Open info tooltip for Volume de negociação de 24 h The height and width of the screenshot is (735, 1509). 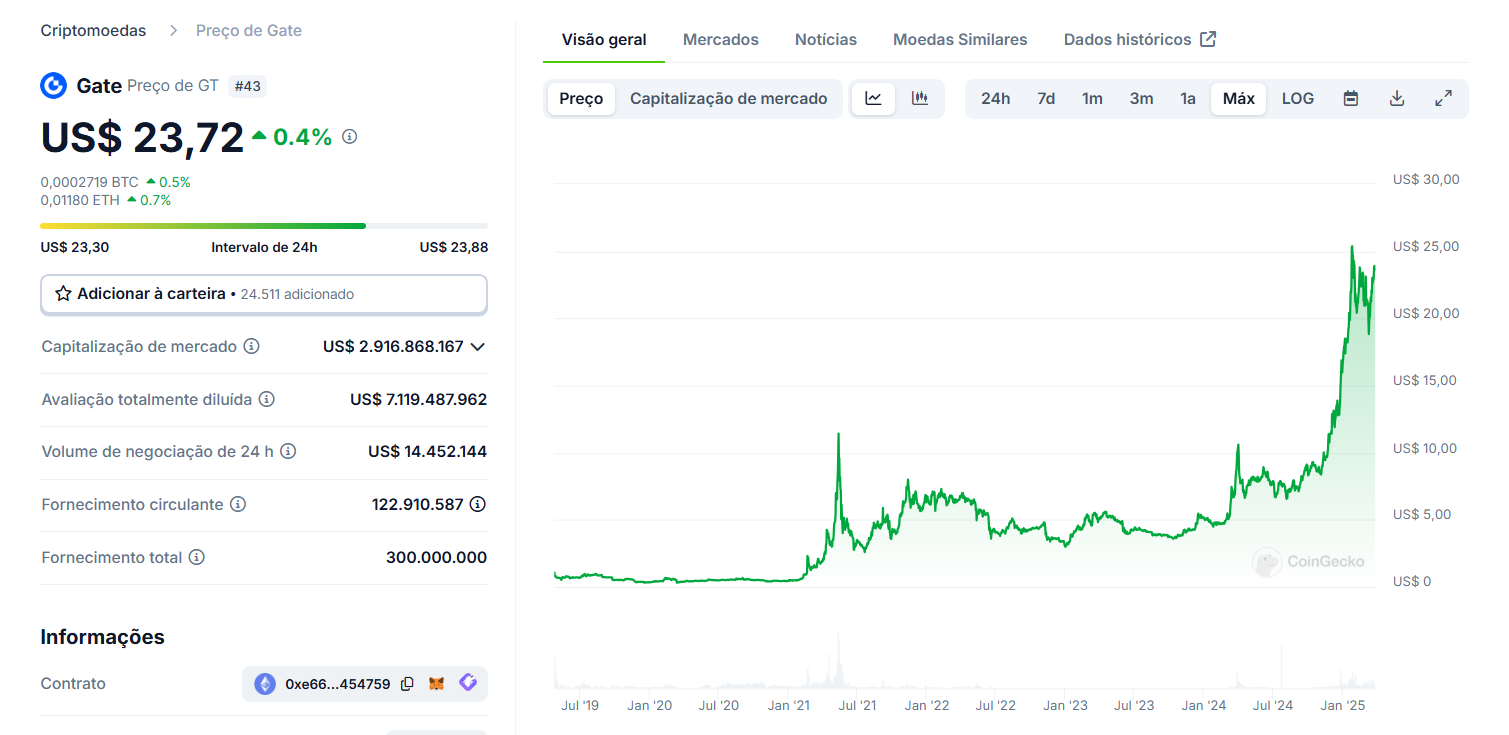pyautogui.click(x=288, y=451)
